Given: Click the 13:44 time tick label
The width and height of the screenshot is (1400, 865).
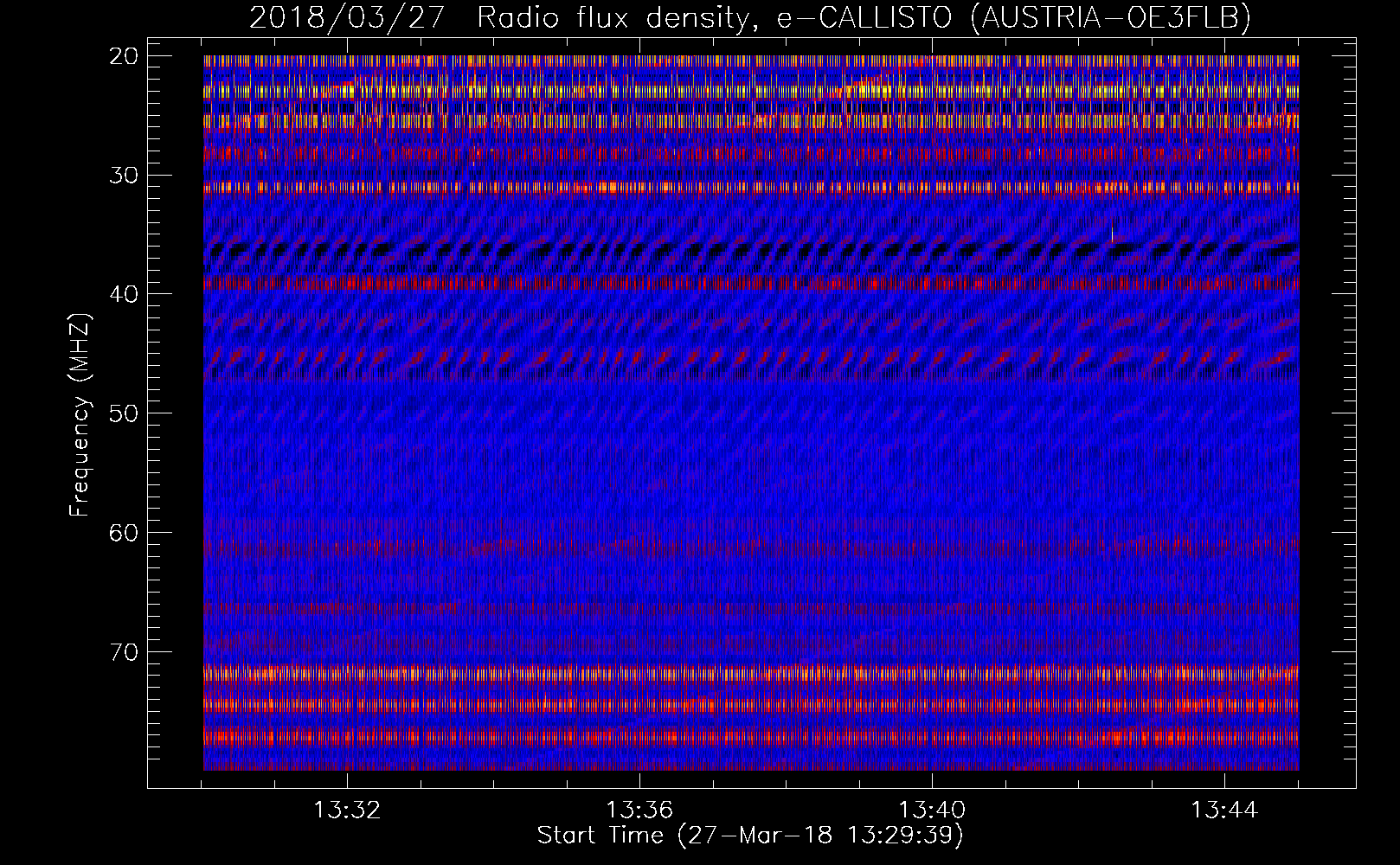Looking at the screenshot, I should click(1224, 811).
